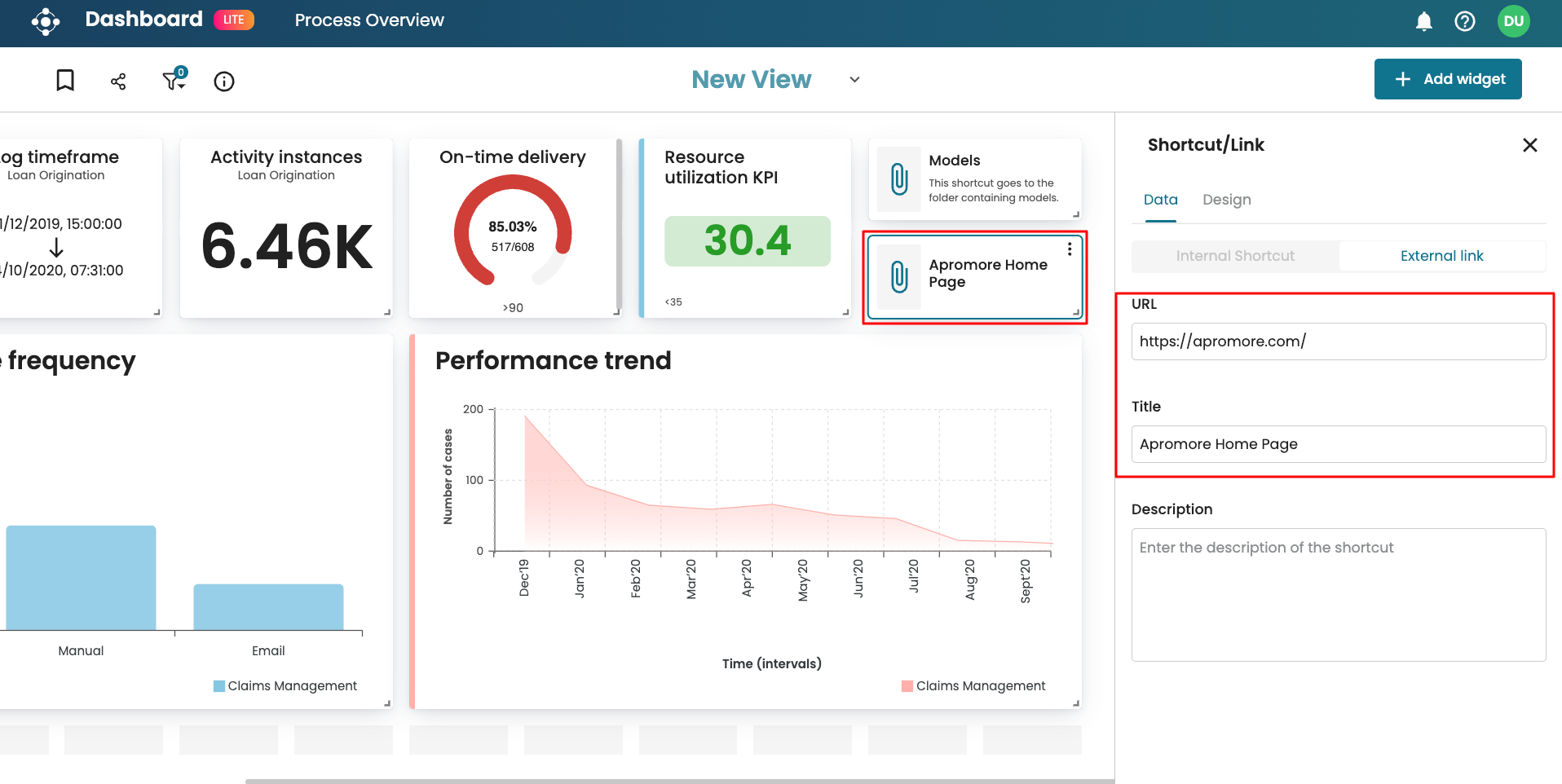Click the Description text area
1562x784 pixels.
[1338, 594]
